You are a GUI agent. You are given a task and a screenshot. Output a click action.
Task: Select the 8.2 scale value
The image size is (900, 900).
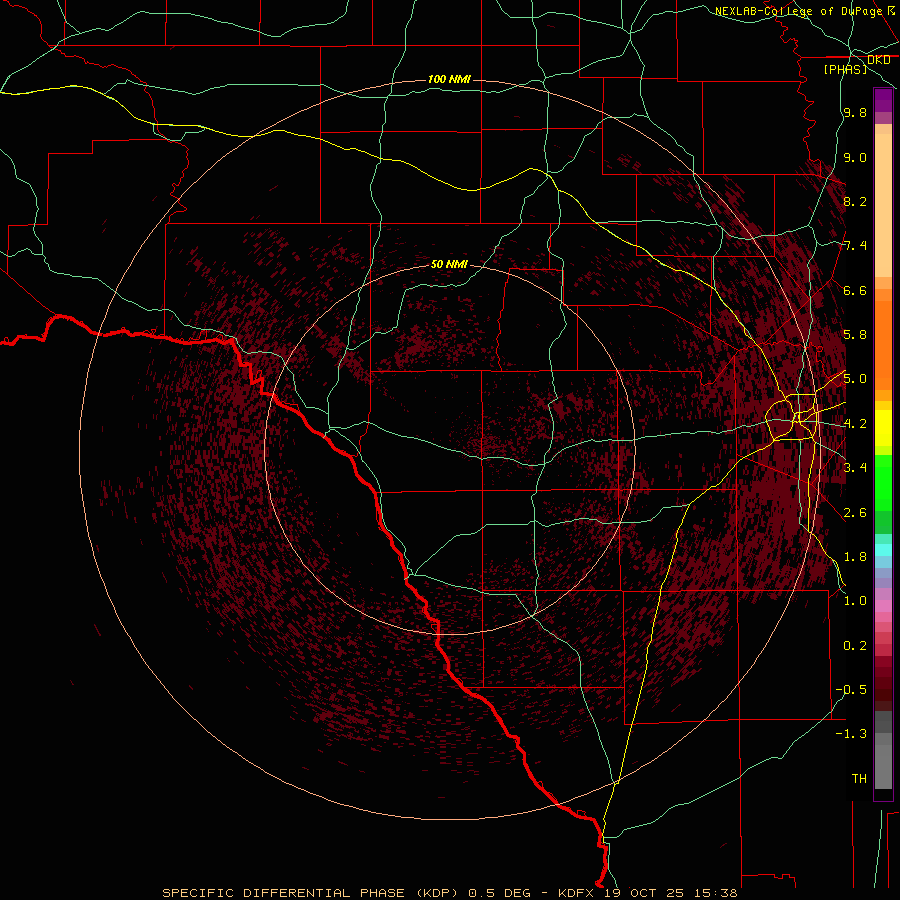click(x=855, y=201)
